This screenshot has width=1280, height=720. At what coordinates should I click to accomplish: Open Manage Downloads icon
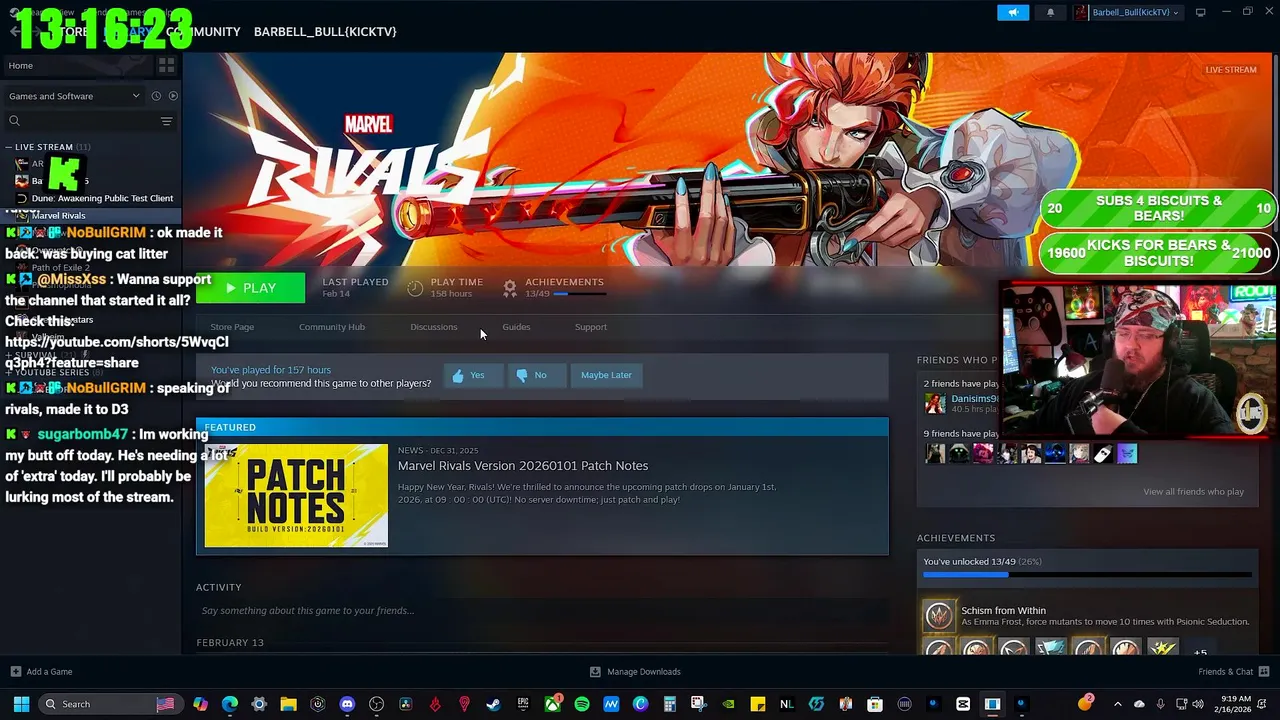click(x=595, y=671)
